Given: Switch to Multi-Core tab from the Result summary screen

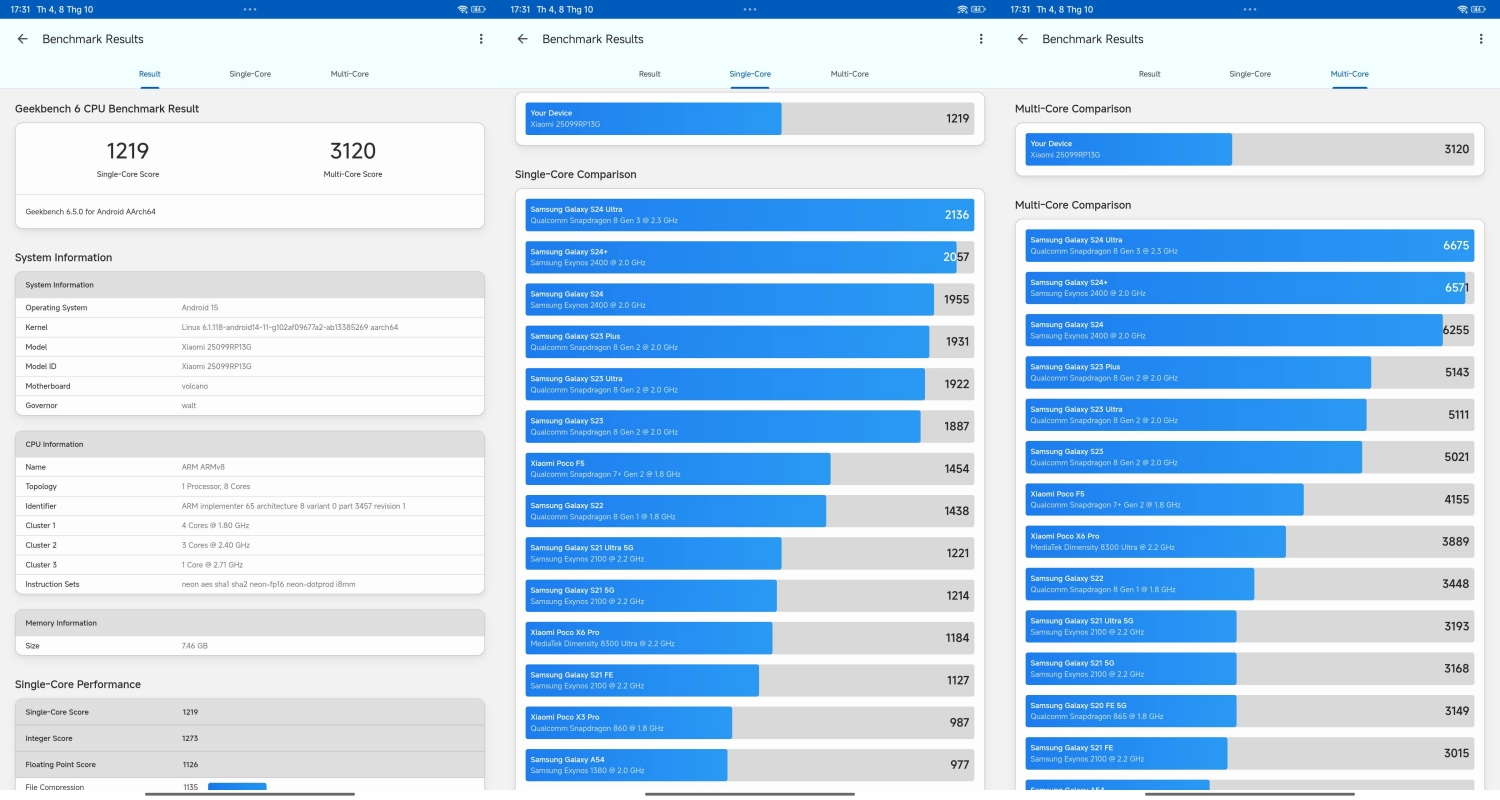Looking at the screenshot, I should (x=350, y=74).
